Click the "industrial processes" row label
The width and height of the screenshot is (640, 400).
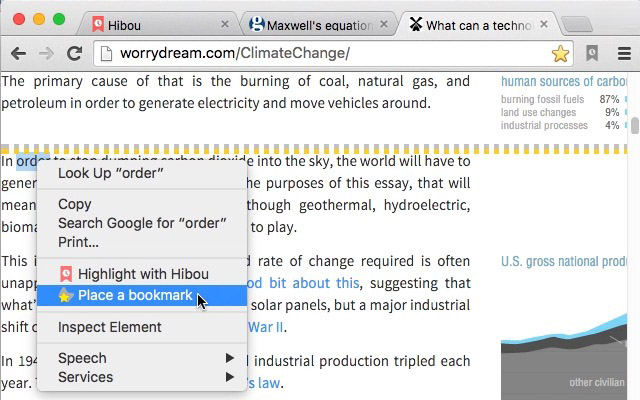click(544, 125)
